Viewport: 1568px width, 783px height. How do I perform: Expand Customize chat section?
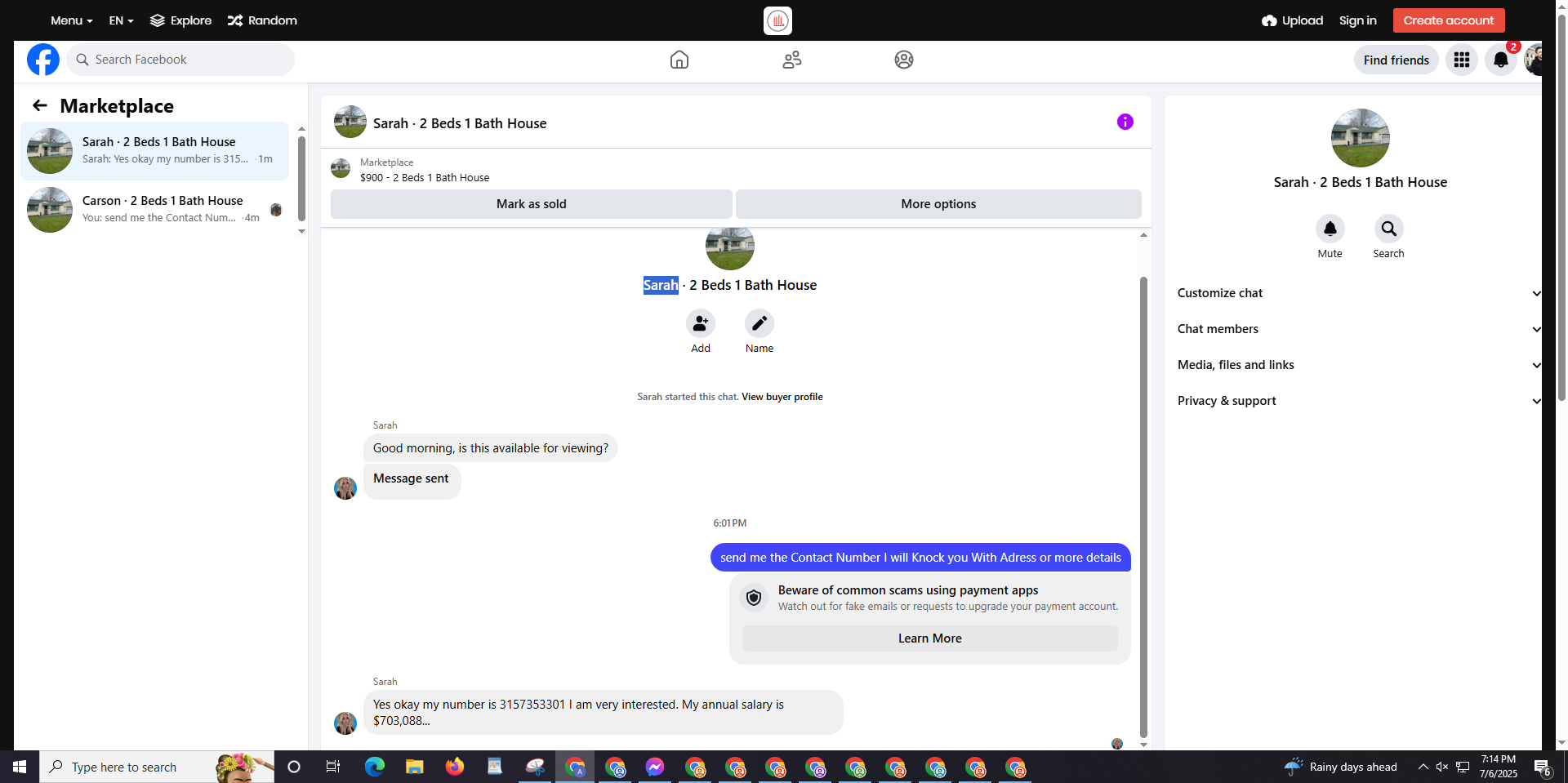tap(1359, 293)
